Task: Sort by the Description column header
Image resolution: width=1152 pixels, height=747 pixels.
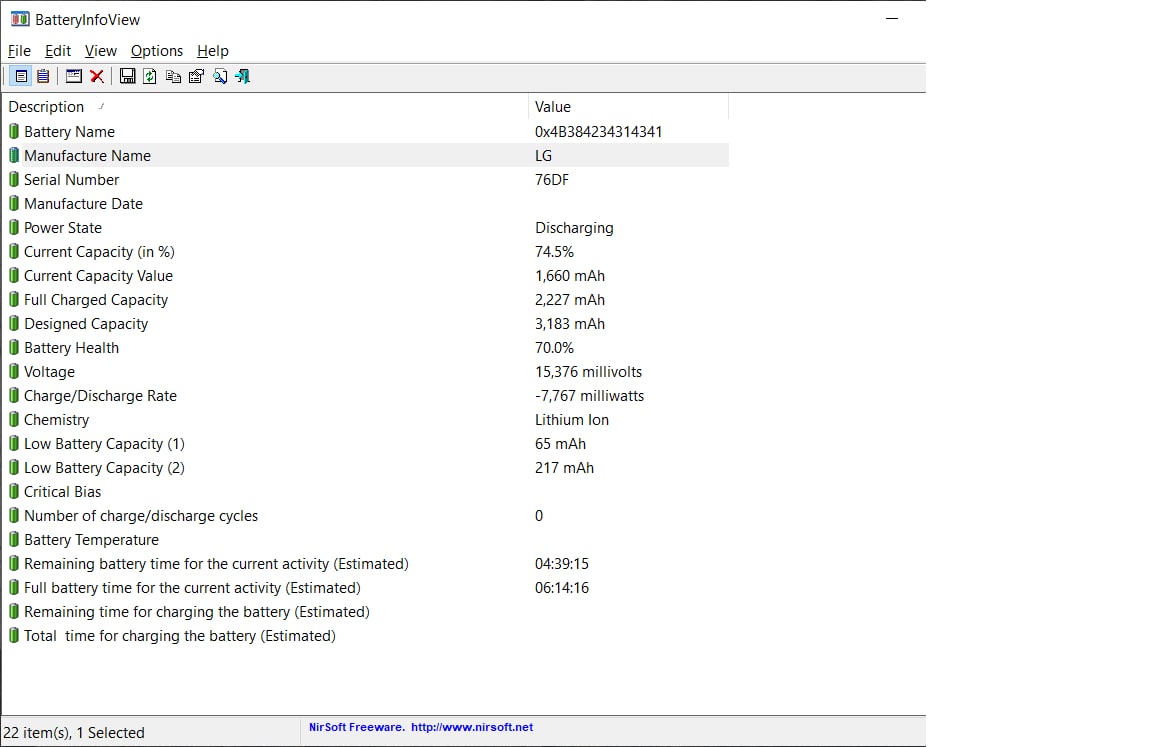Action: (265, 107)
